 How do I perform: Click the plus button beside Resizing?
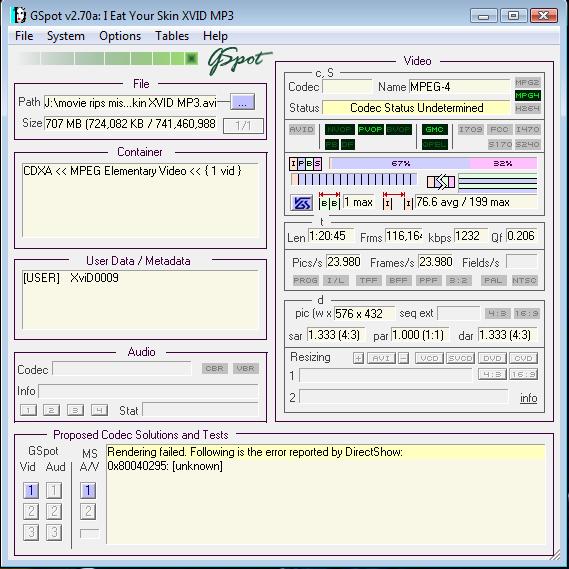coord(359,359)
